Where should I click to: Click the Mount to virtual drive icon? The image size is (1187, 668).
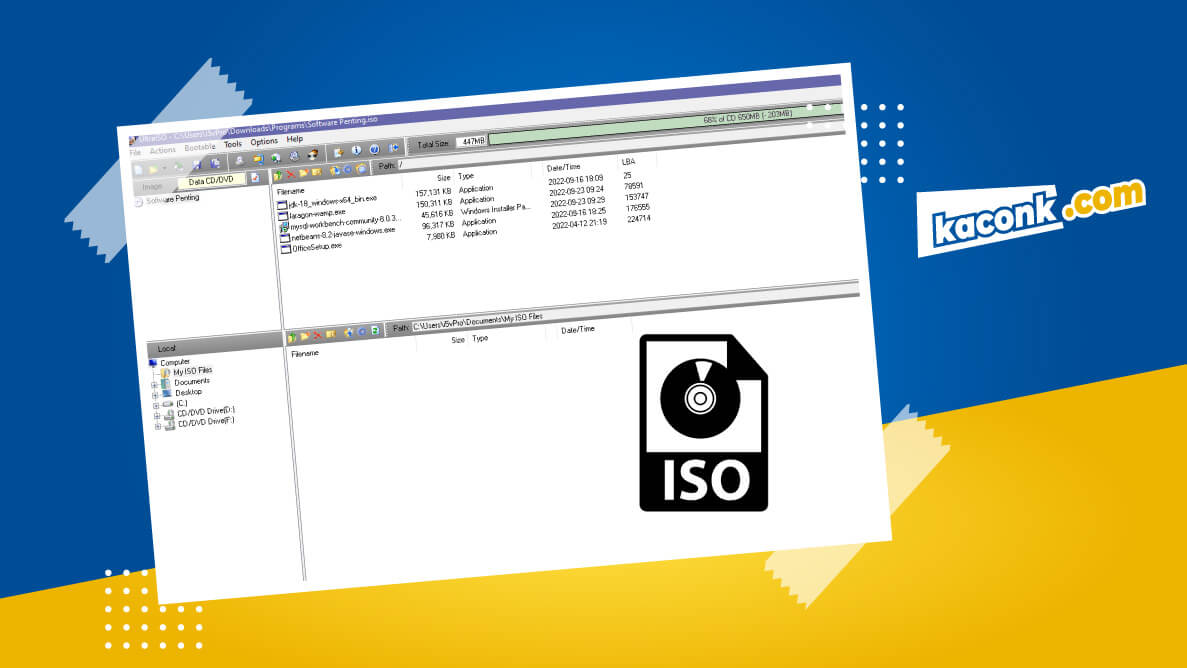pyautogui.click(x=294, y=156)
